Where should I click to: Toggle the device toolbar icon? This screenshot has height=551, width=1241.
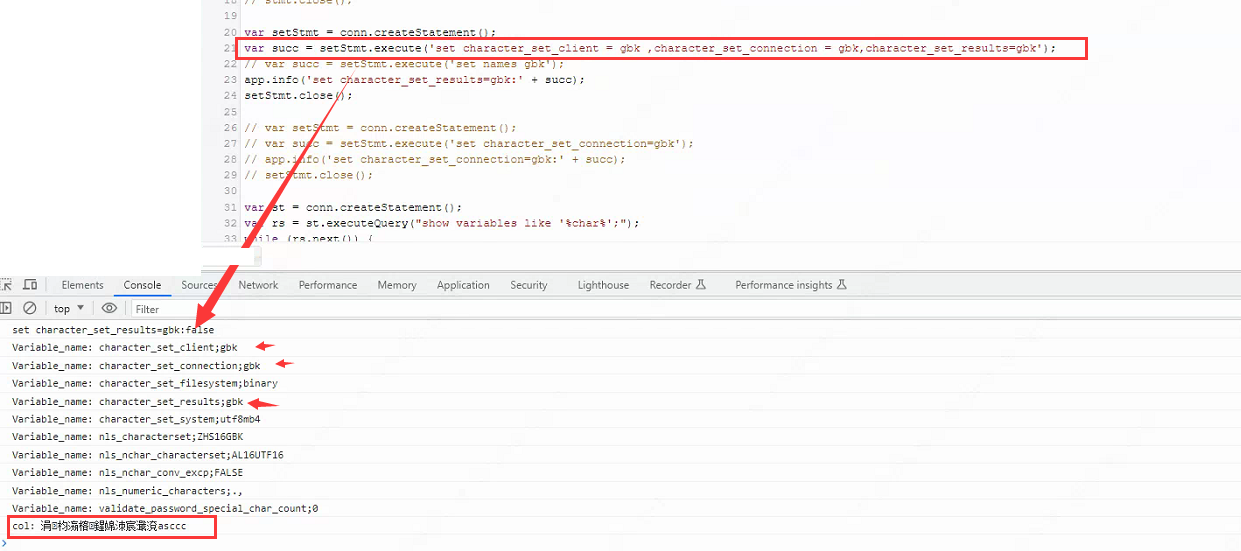tap(30, 285)
